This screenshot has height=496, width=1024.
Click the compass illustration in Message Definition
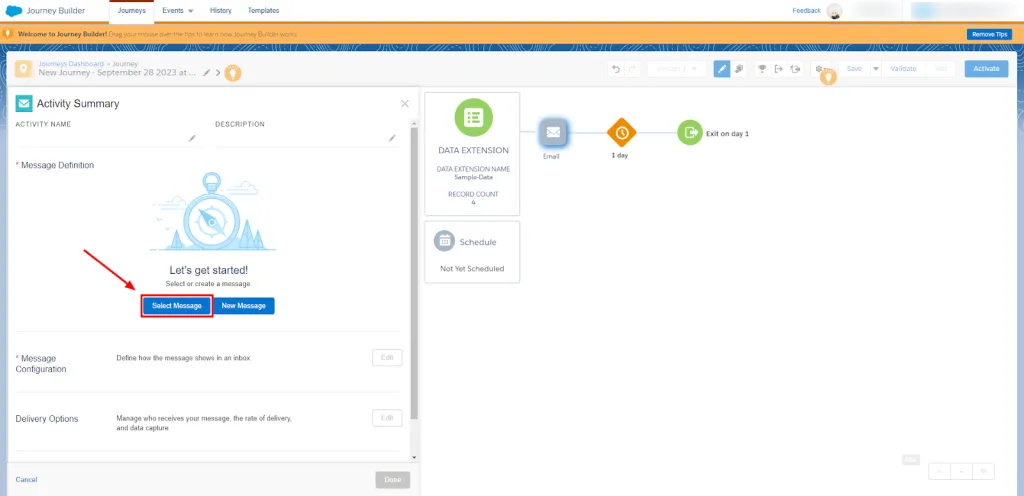tap(212, 211)
